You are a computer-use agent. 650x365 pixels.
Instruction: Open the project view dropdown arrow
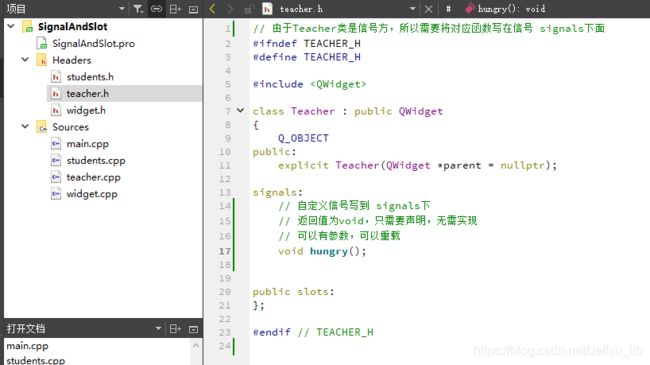tap(121, 9)
